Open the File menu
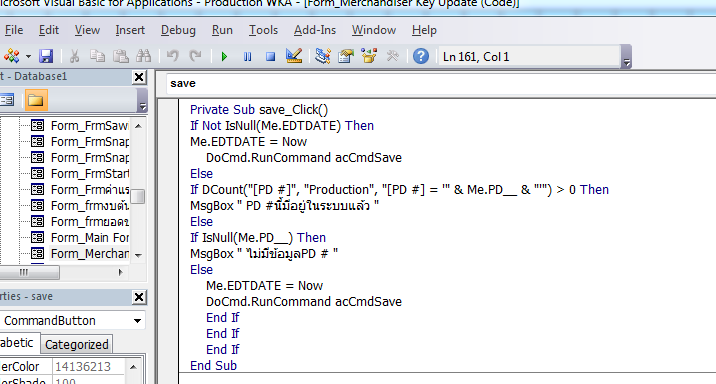Image resolution: width=716 pixels, height=384 pixels. tap(14, 30)
